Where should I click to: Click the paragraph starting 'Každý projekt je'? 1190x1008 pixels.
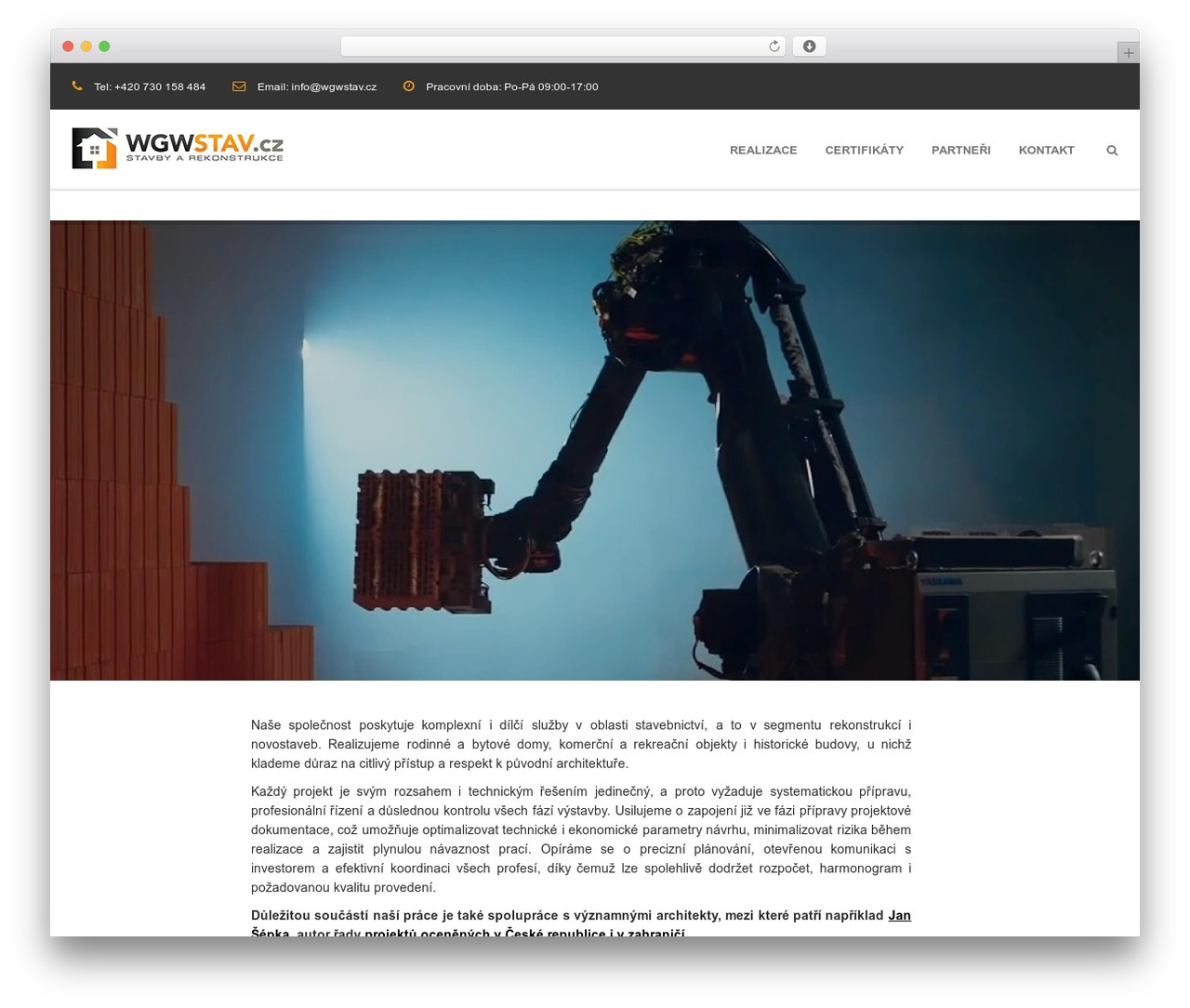tap(581, 840)
